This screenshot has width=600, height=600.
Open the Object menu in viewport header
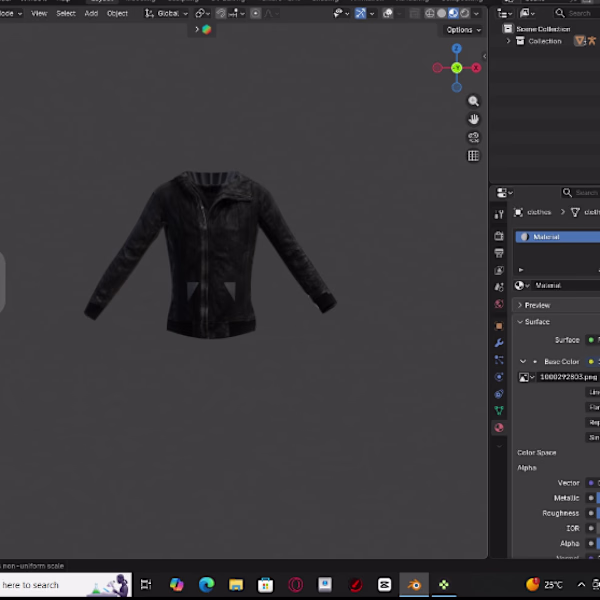click(117, 13)
